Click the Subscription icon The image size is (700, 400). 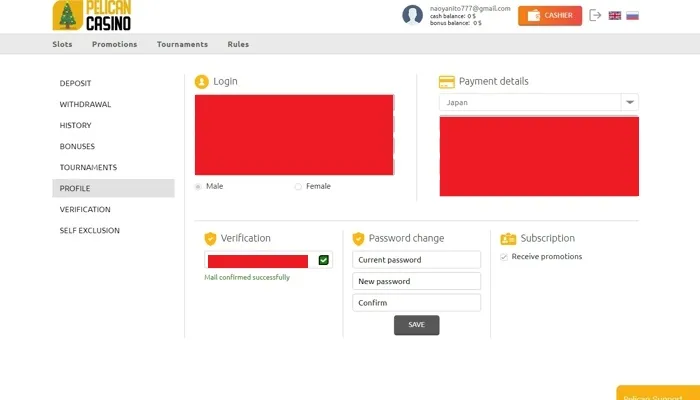[x=508, y=238]
